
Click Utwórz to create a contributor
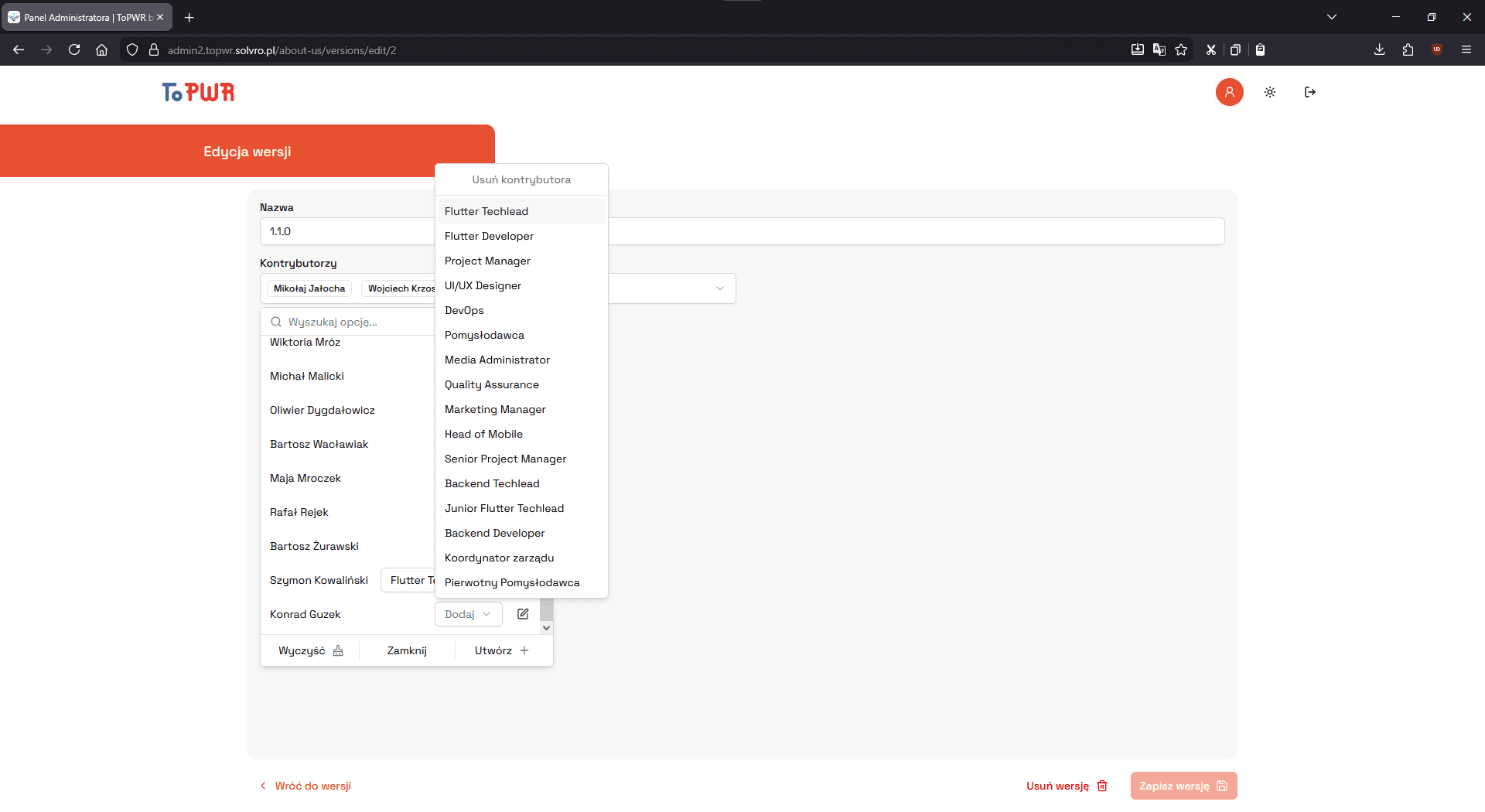500,650
